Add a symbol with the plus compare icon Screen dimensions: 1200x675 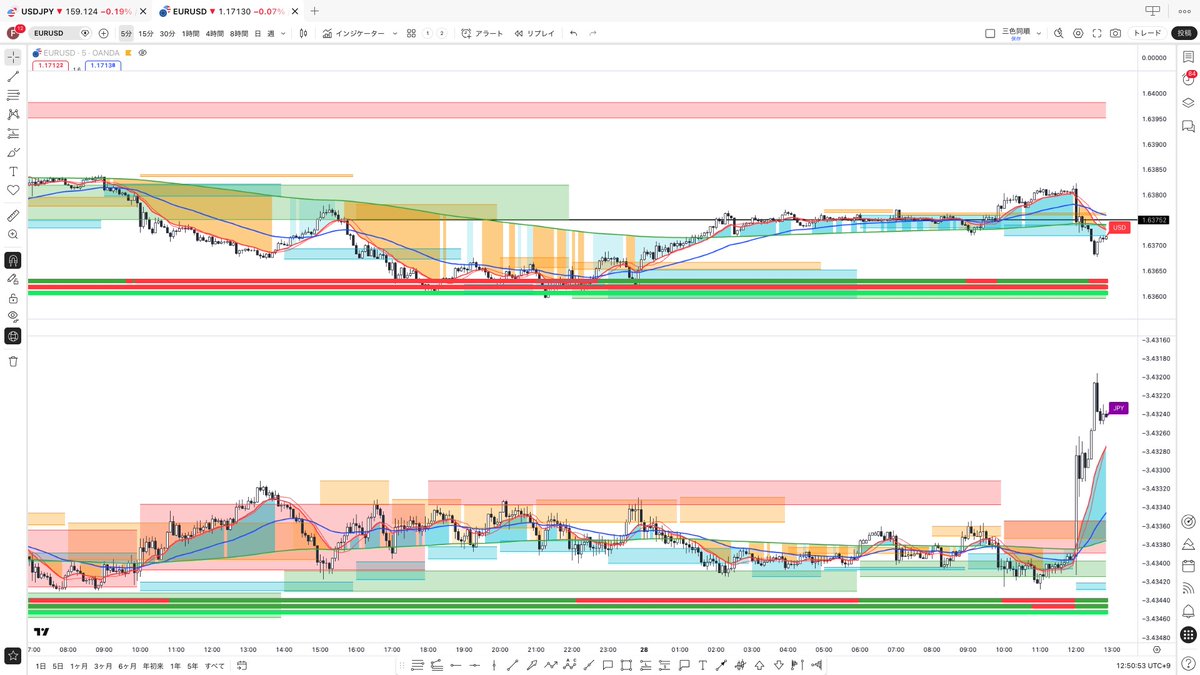(103, 33)
